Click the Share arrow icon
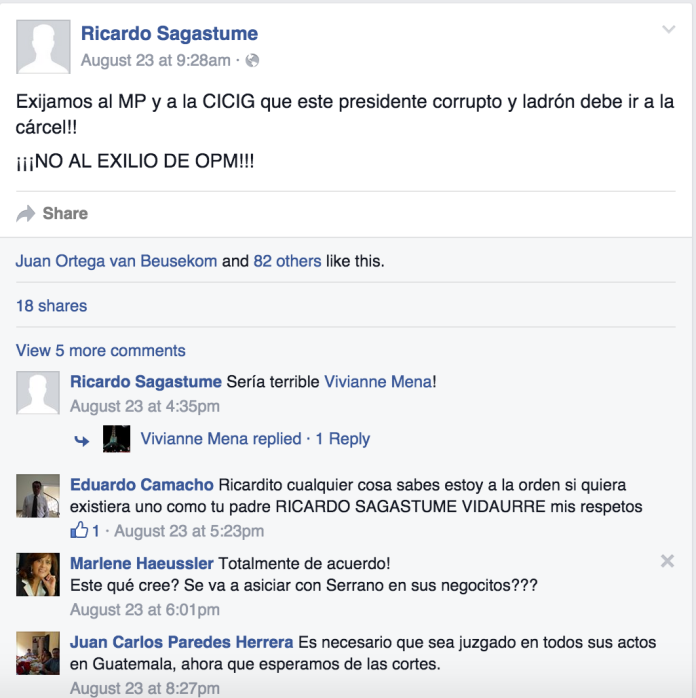Viewport: 696px width, 698px height. 25,214
